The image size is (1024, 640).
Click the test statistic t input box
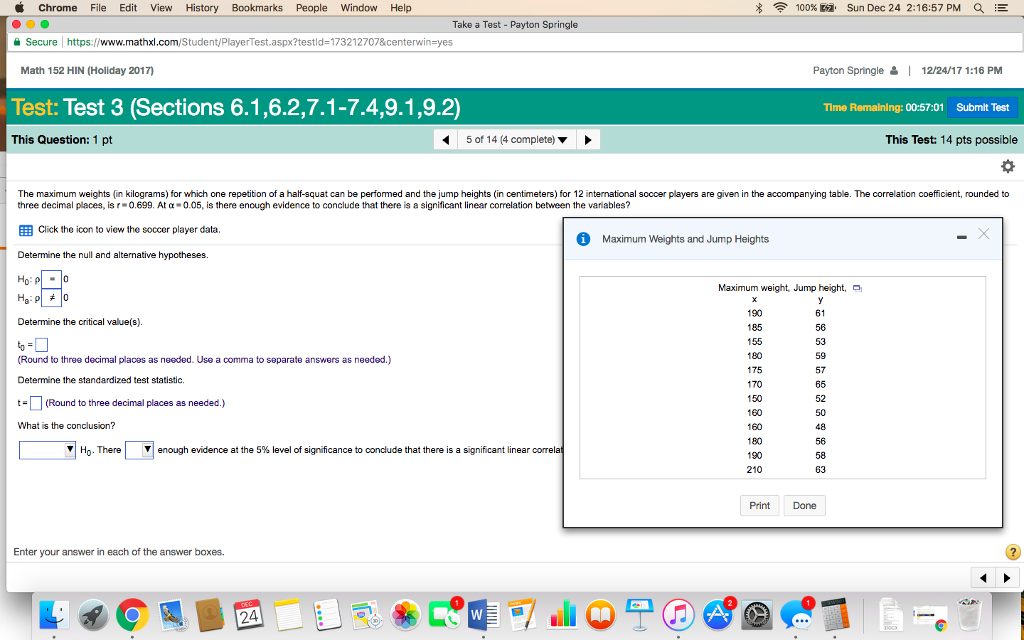pos(36,403)
